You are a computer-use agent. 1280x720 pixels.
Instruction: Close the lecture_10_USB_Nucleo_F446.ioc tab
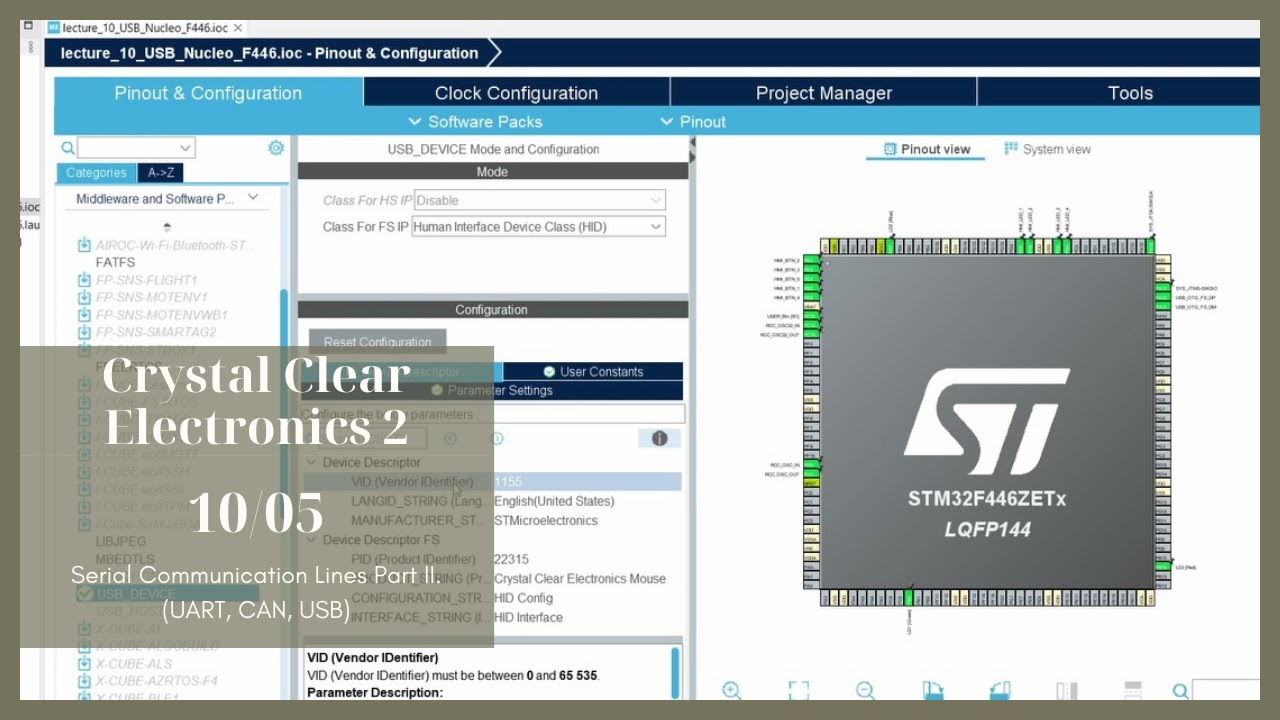[238, 28]
